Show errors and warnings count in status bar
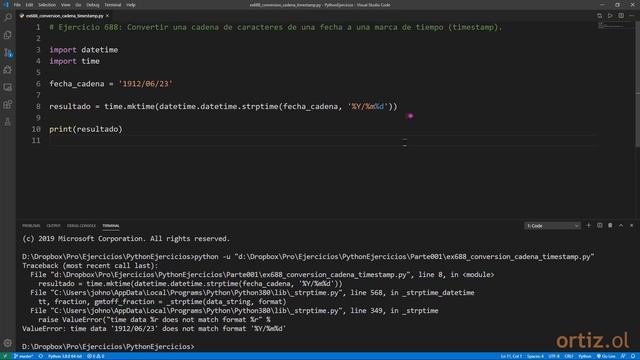The image size is (640, 360). tap(96, 356)
